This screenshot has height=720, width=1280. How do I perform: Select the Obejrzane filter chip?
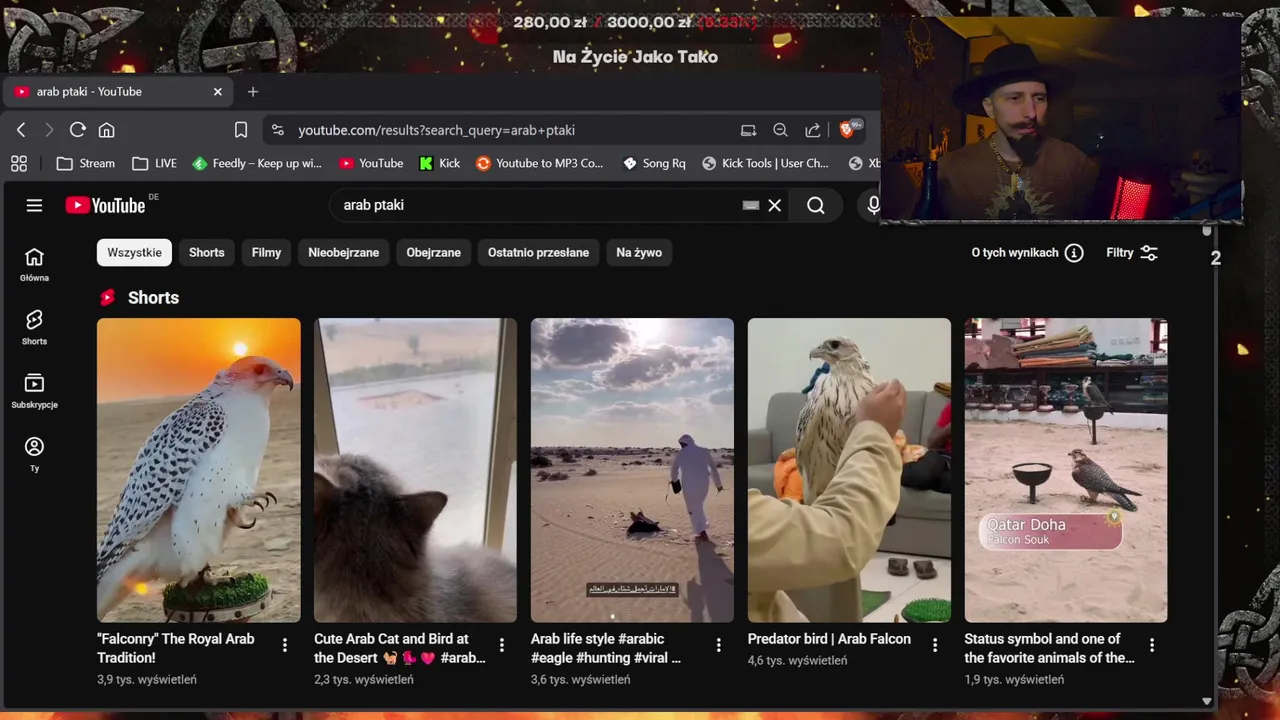click(x=433, y=253)
